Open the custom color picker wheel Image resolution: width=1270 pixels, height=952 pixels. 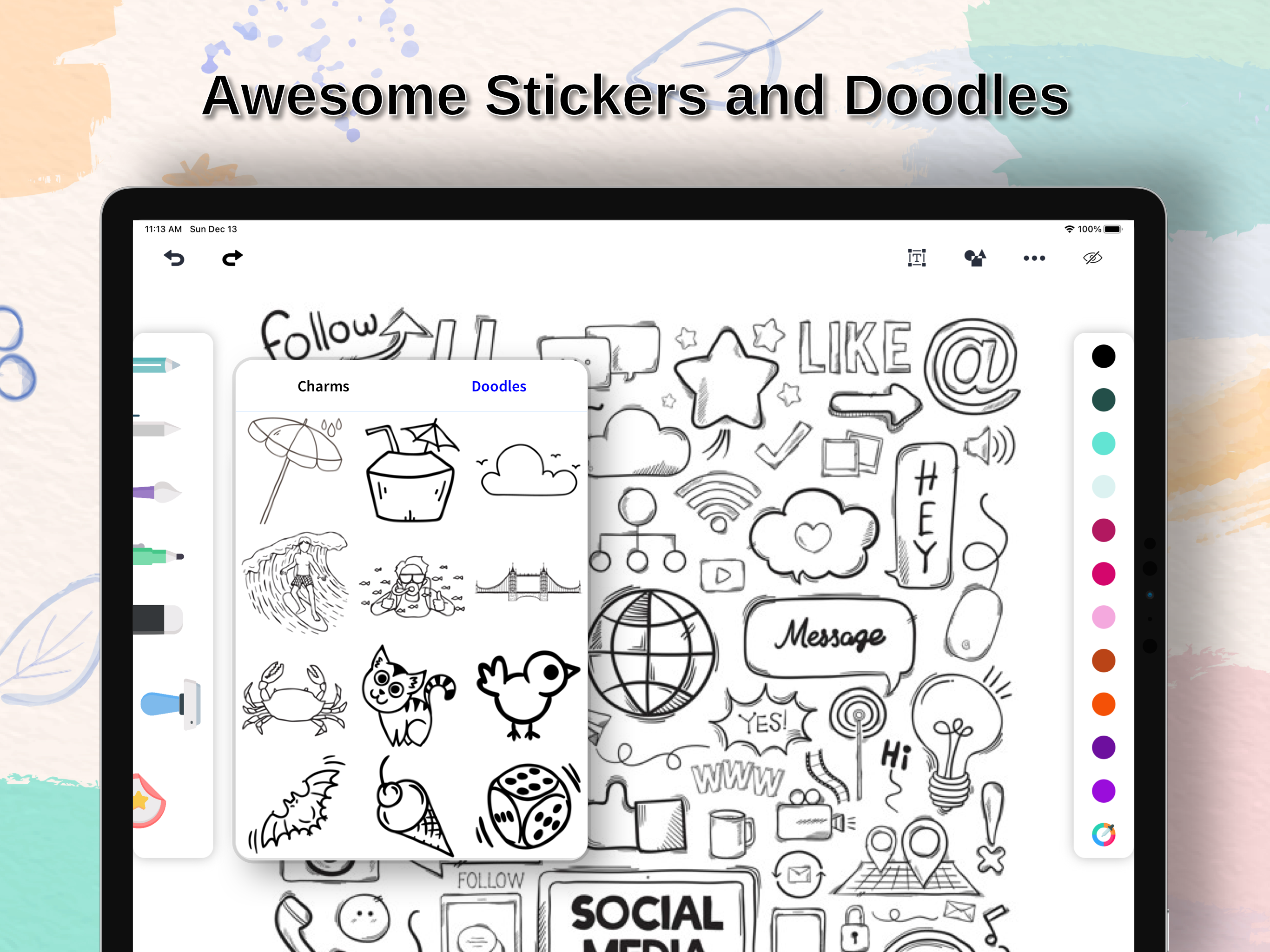(1103, 834)
